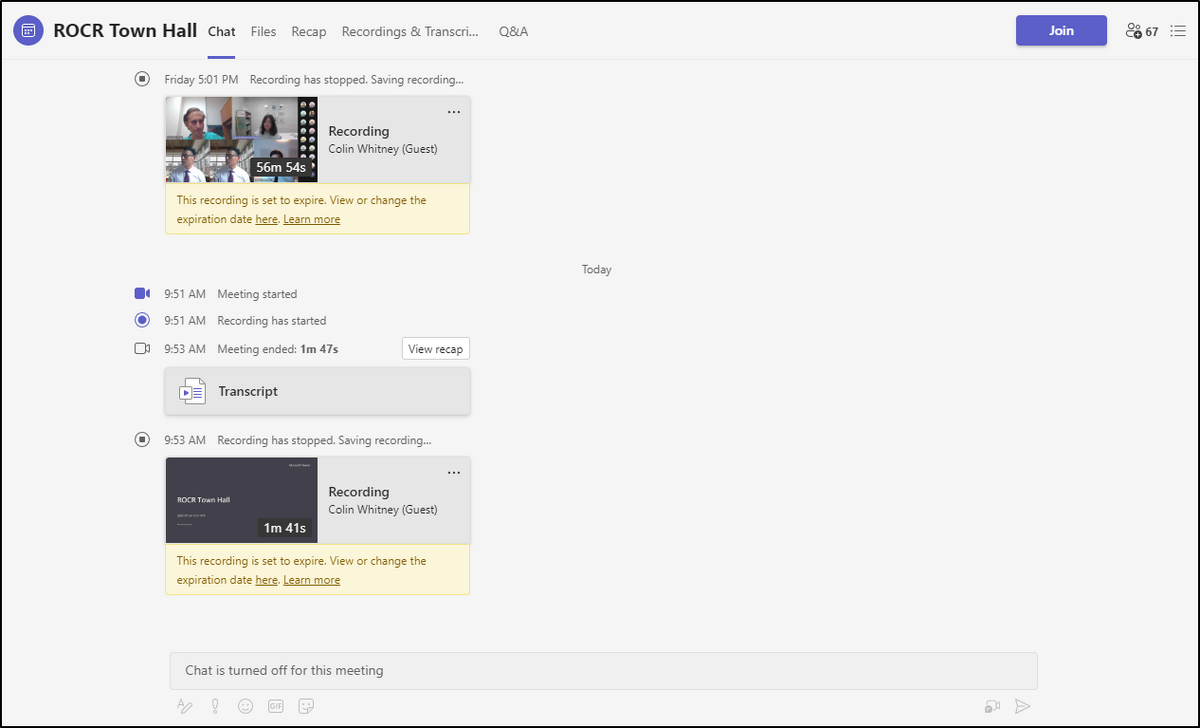The image size is (1200, 728).
Task: Play the 56m 54s recording thumbnail
Action: pos(241,140)
